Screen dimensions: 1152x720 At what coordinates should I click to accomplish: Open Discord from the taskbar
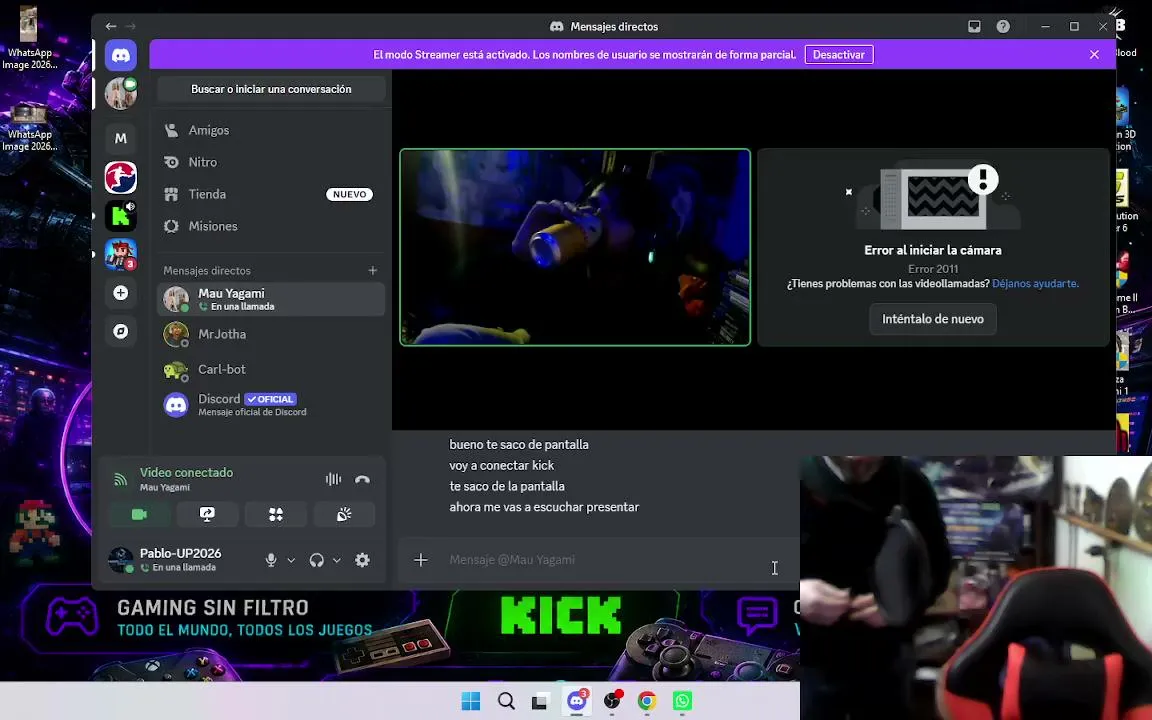[577, 701]
